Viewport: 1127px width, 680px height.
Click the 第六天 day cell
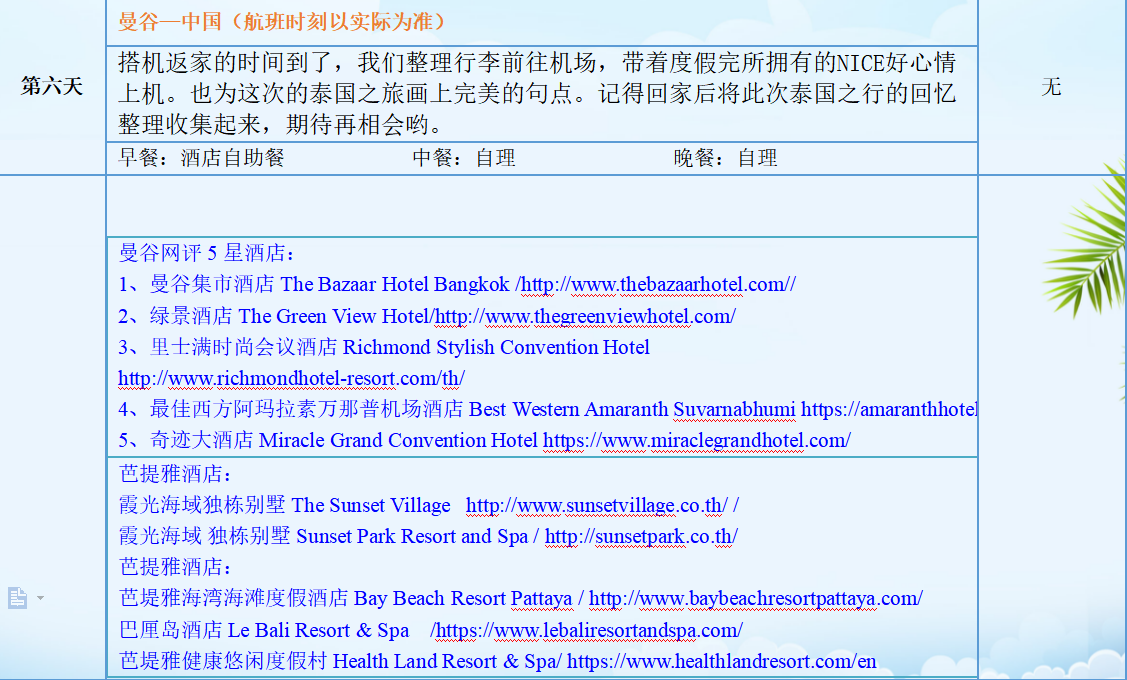tap(52, 86)
